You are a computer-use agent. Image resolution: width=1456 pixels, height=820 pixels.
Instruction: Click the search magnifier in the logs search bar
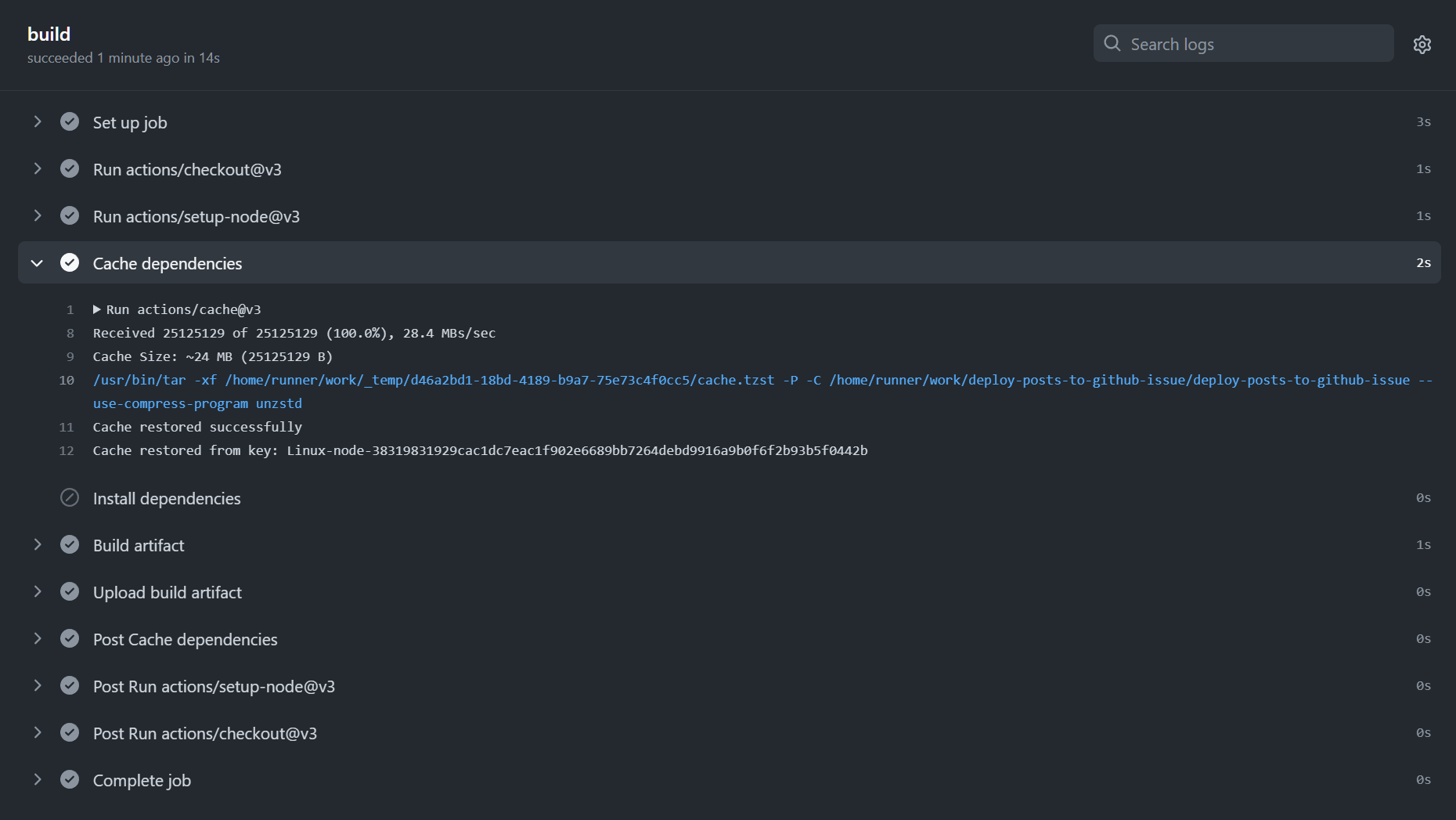[1112, 43]
